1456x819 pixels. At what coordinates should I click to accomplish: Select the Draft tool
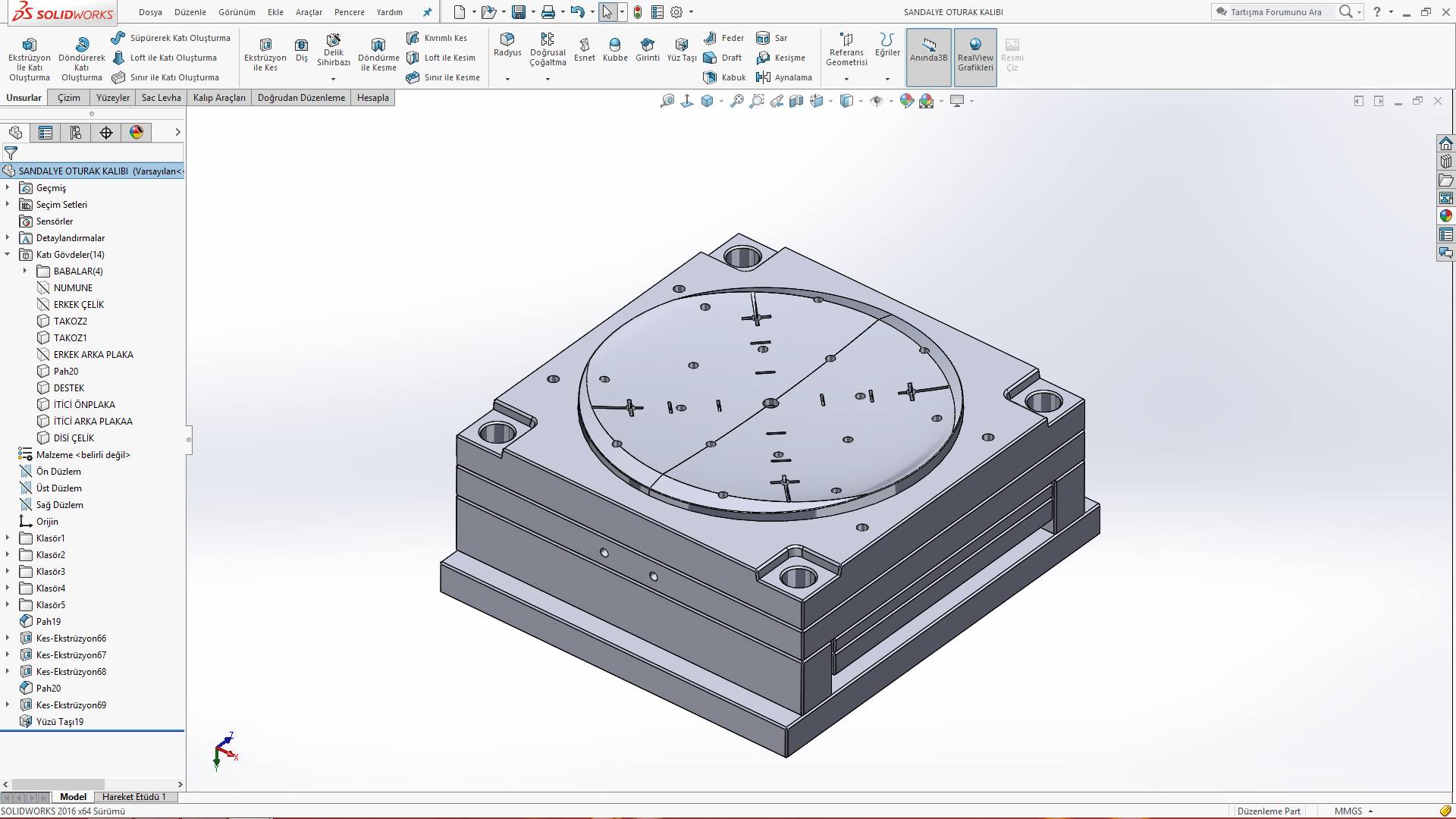pyautogui.click(x=723, y=58)
